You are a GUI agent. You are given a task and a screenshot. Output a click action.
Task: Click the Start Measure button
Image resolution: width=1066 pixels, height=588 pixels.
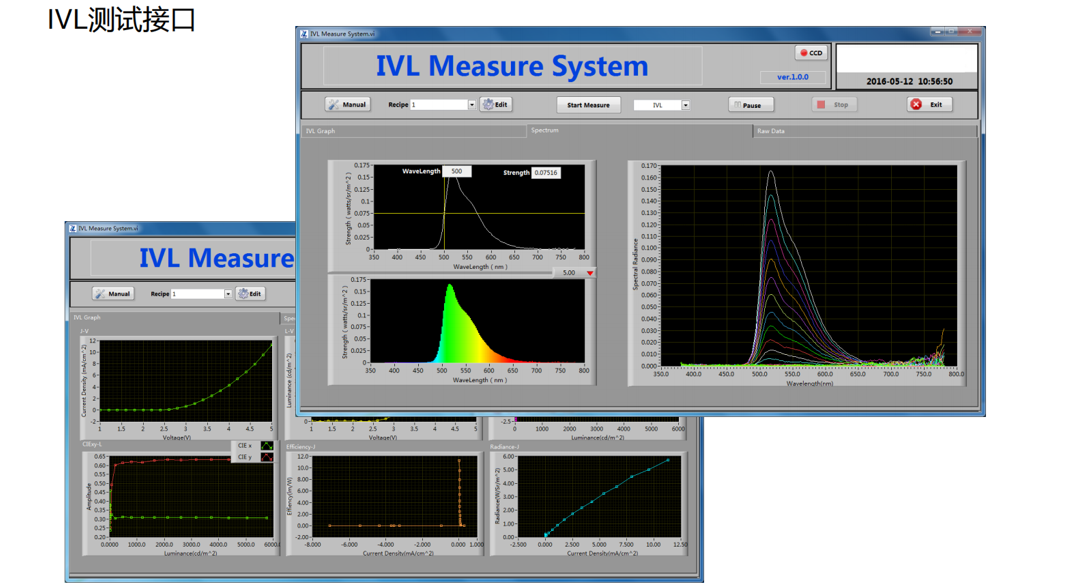click(588, 104)
